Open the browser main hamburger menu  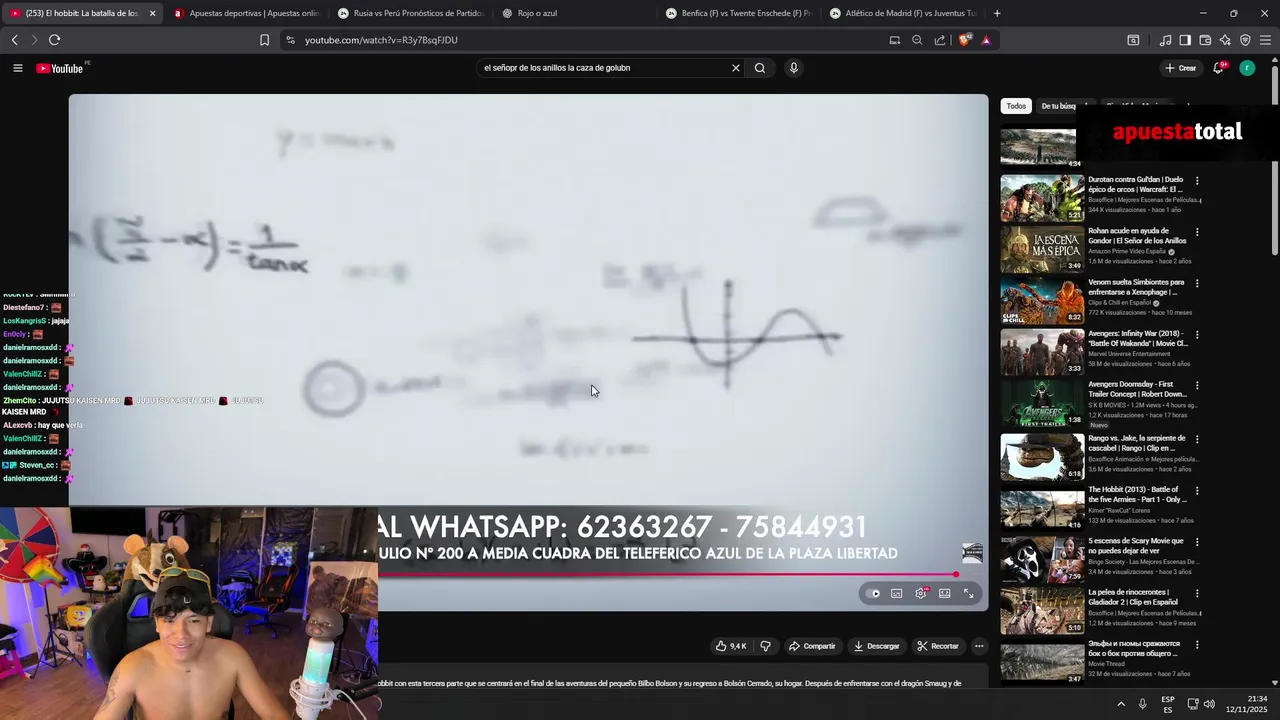click(x=1266, y=40)
